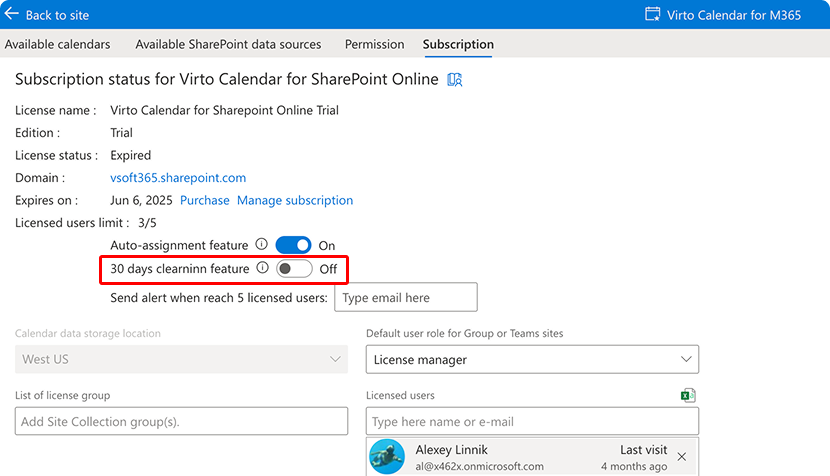Open the Manage subscription link
This screenshot has height=476, width=830.
[x=295, y=200]
